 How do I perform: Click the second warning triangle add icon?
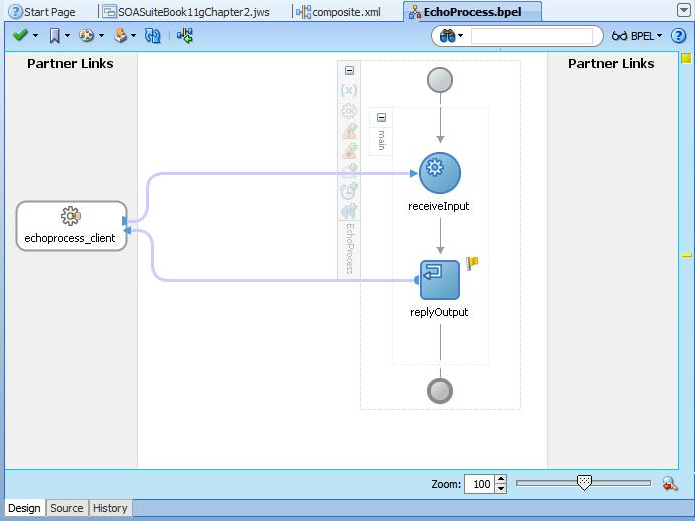click(350, 151)
